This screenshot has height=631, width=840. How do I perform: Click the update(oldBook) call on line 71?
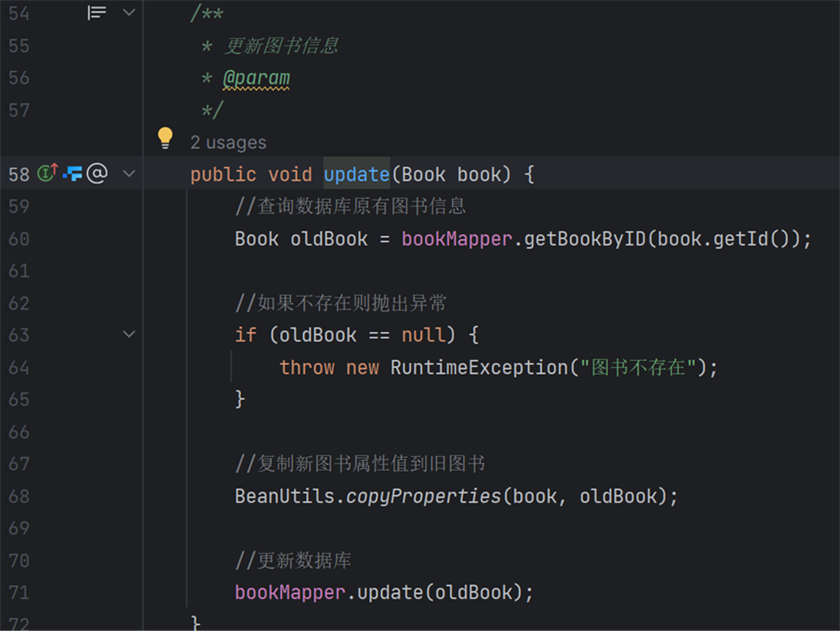[x=439, y=592]
